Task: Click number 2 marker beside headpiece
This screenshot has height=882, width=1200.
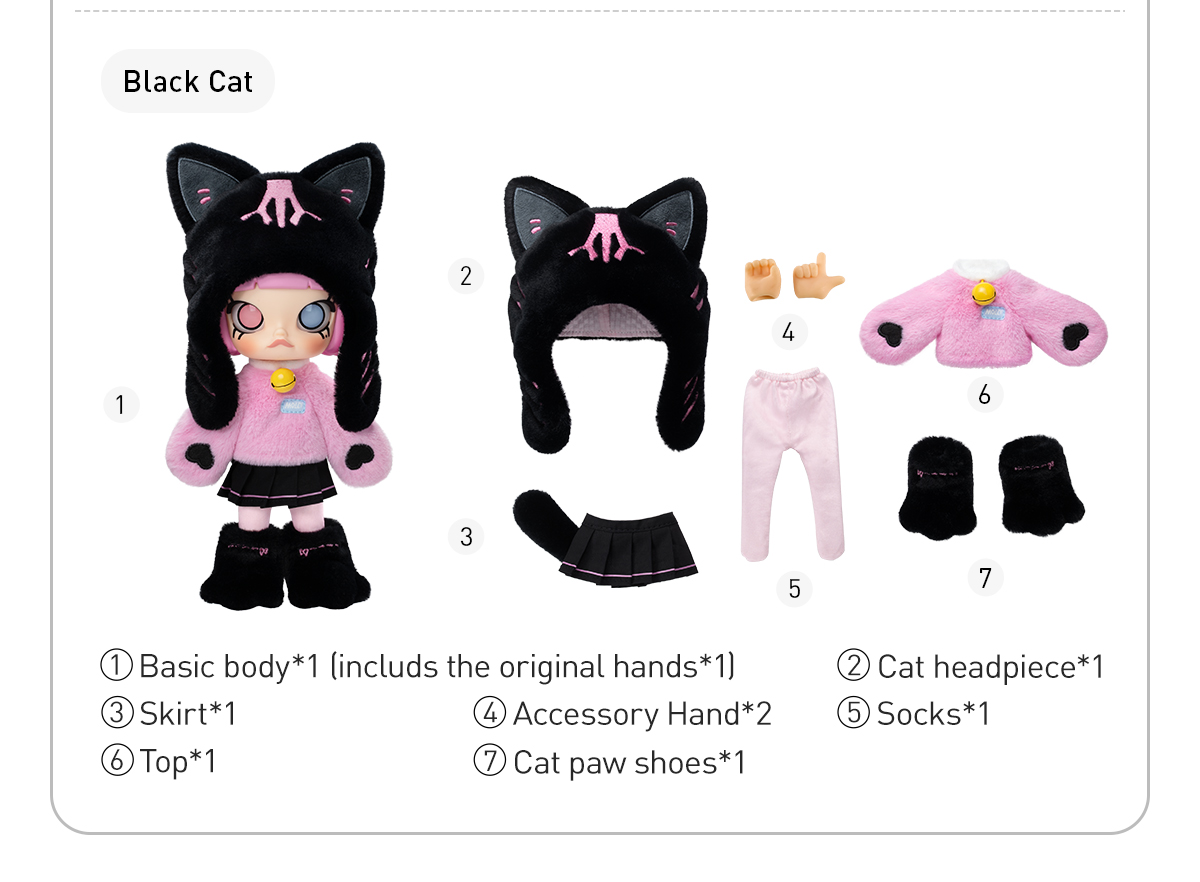Action: (x=466, y=276)
